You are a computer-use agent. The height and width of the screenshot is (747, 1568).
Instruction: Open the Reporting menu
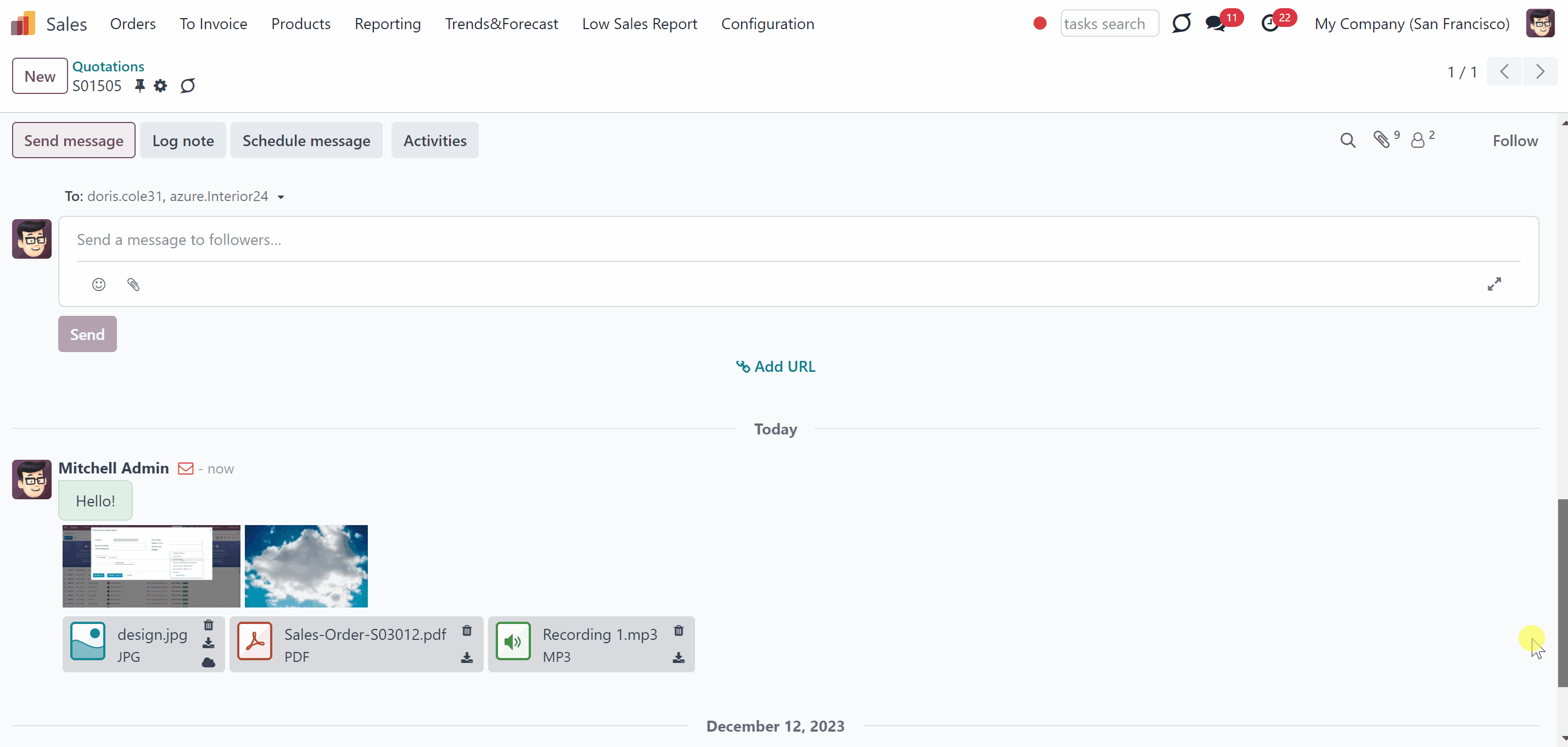(x=388, y=24)
